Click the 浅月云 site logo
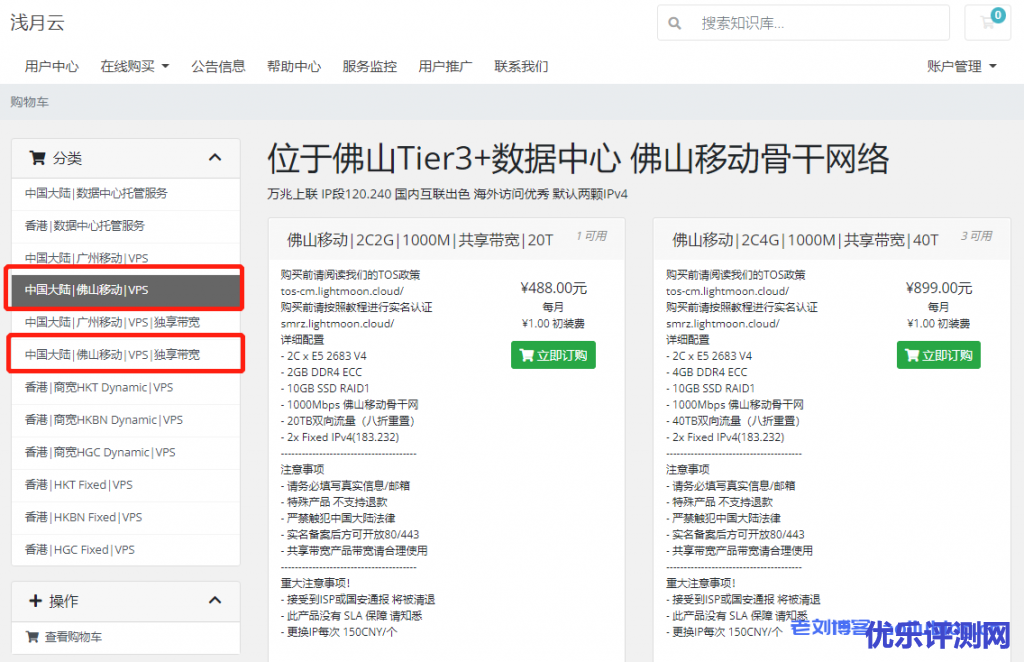The image size is (1024, 662). 37,22
